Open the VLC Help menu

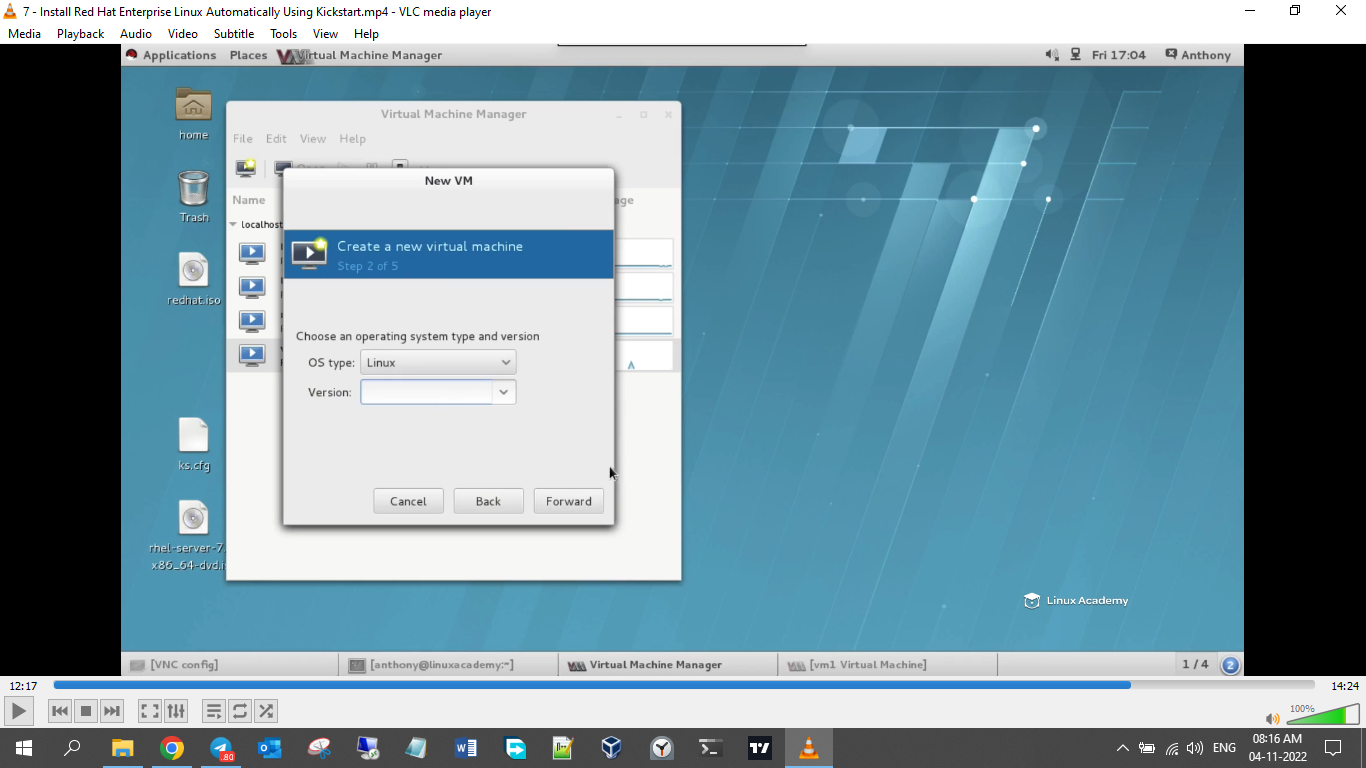click(x=366, y=33)
